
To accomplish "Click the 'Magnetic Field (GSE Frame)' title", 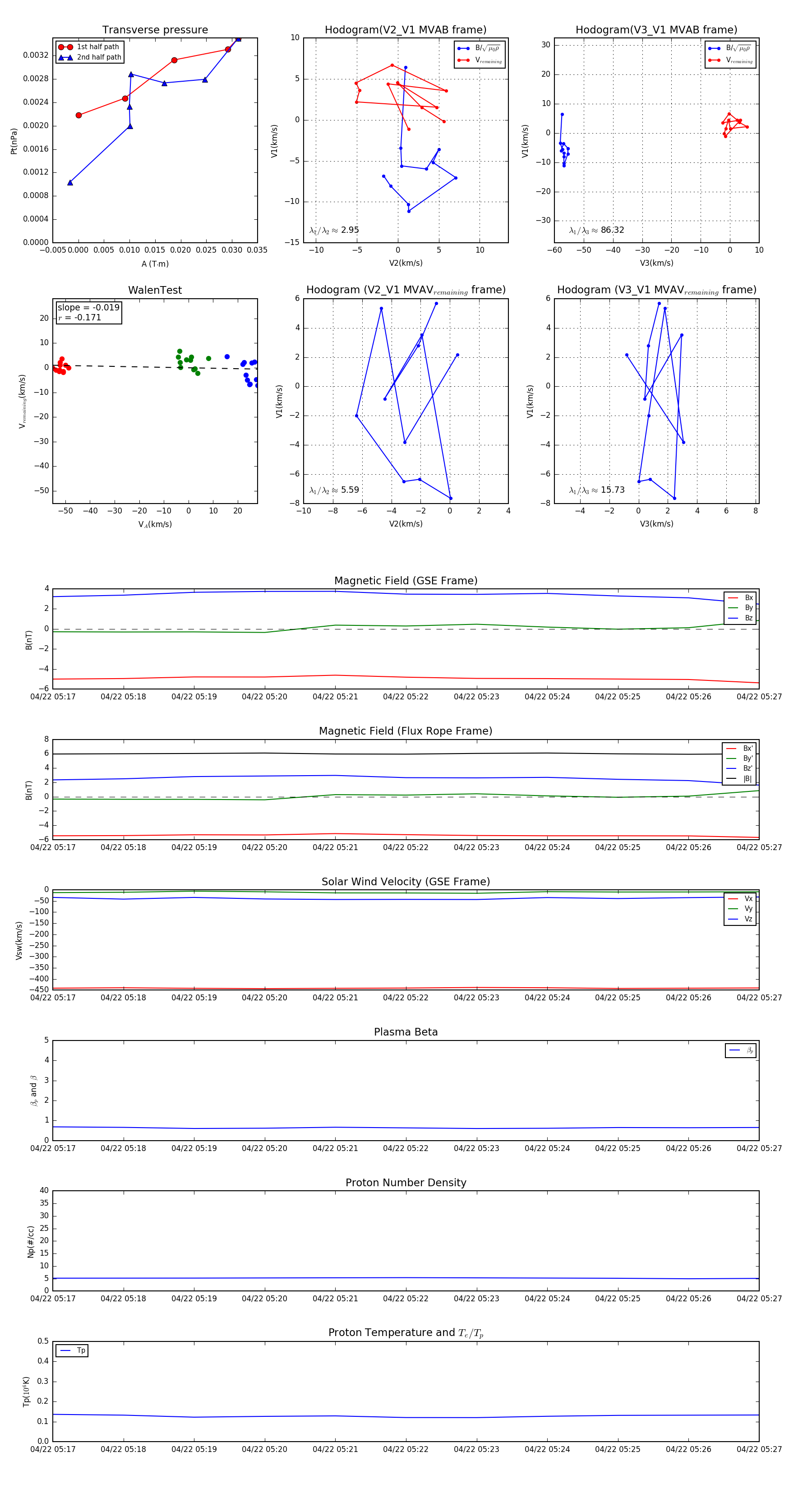I will [x=406, y=581].
